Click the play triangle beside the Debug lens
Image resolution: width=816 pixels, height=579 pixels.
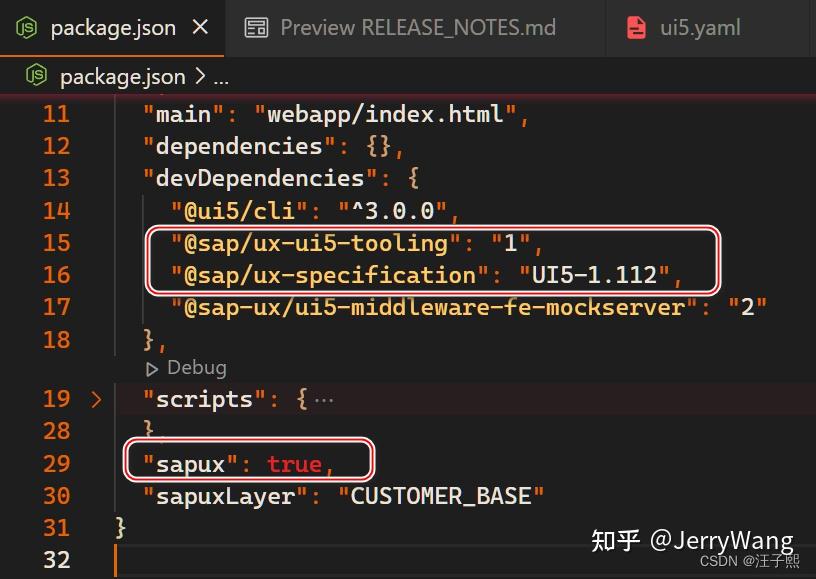click(152, 368)
